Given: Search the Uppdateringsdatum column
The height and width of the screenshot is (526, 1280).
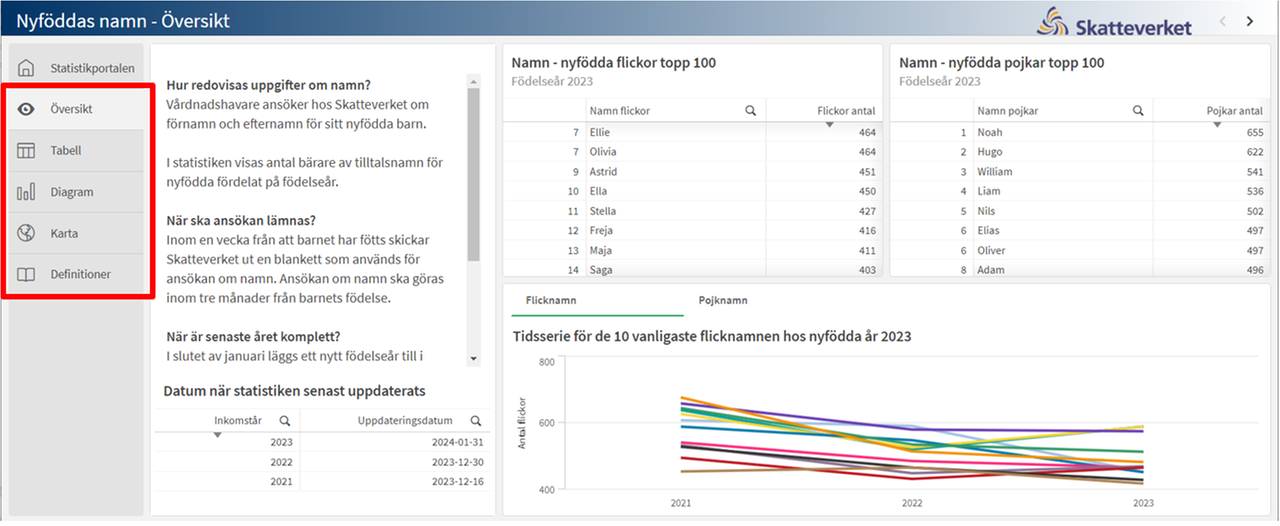Looking at the screenshot, I should (475, 421).
